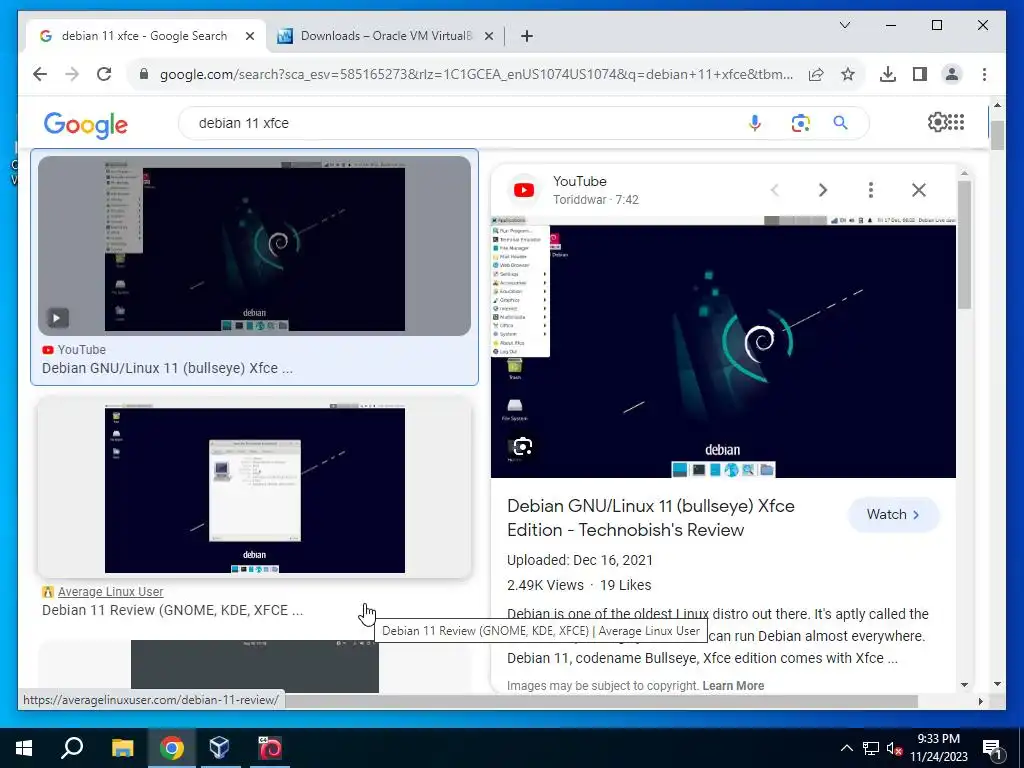Click the horizontal scrollbar at window bottom
1024x768 pixels.
coord(601,701)
